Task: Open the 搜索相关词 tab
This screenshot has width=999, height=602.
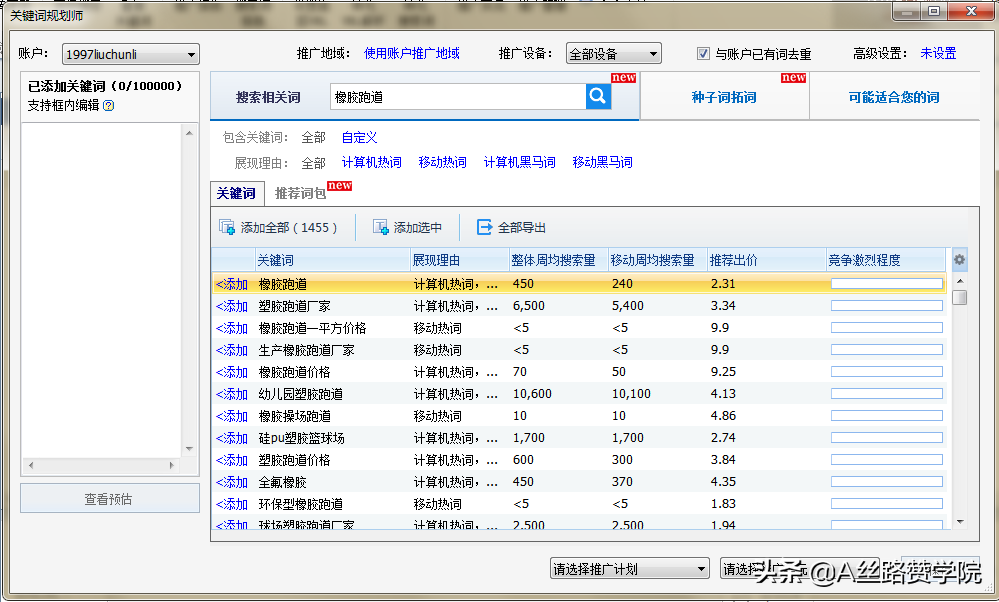Action: (268, 97)
